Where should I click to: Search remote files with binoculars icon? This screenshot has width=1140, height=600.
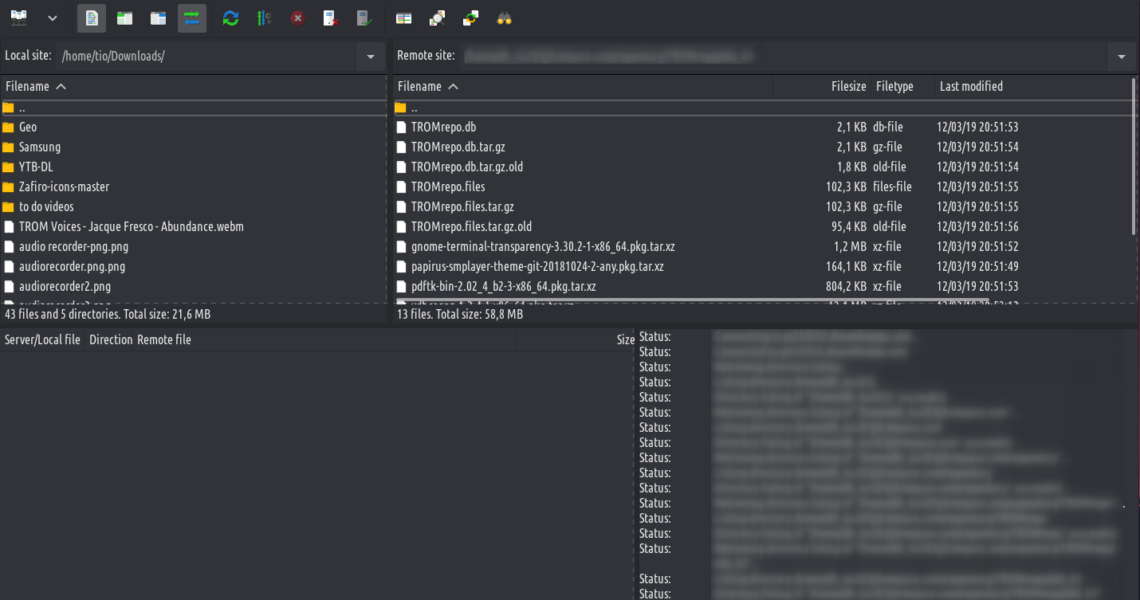tap(504, 18)
